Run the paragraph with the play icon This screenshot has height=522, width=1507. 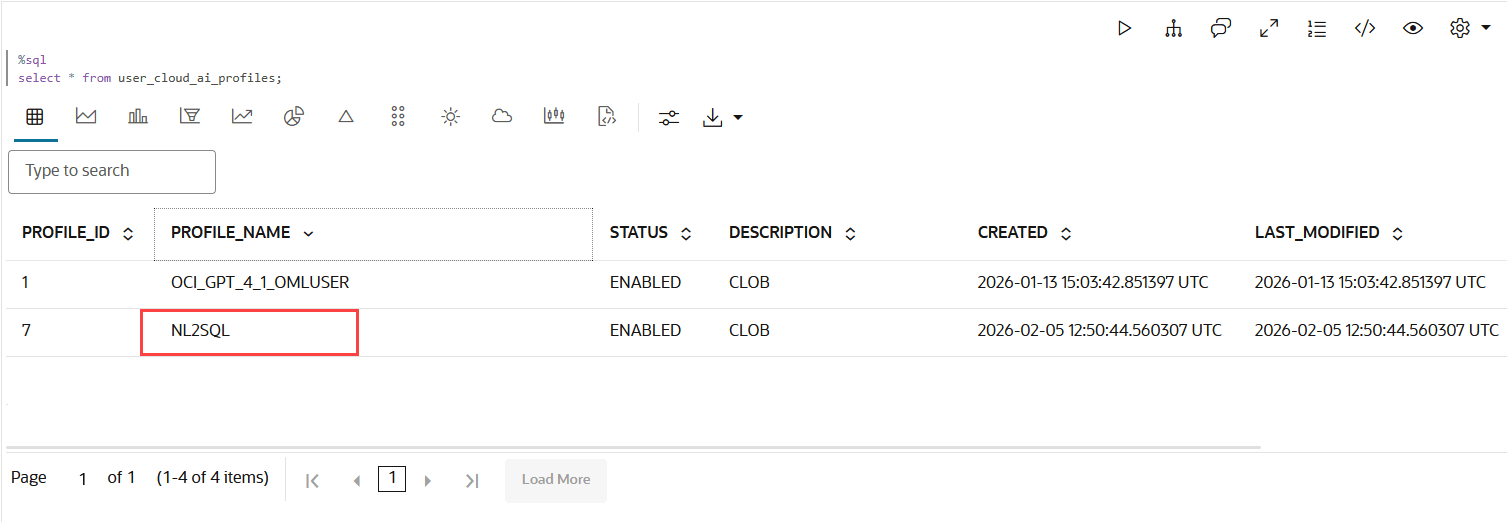(1125, 28)
